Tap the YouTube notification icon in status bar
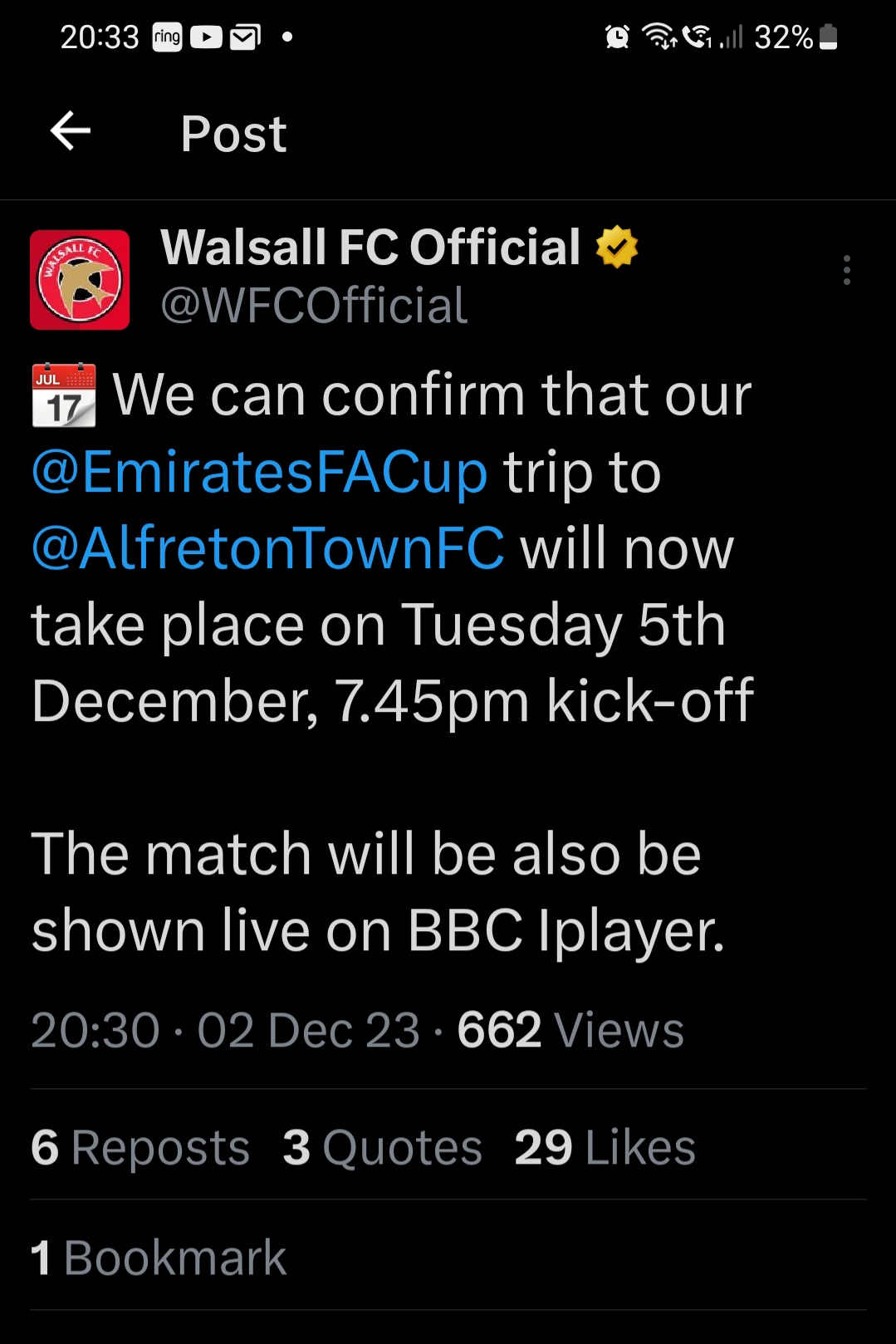The image size is (896, 1344). (206, 37)
